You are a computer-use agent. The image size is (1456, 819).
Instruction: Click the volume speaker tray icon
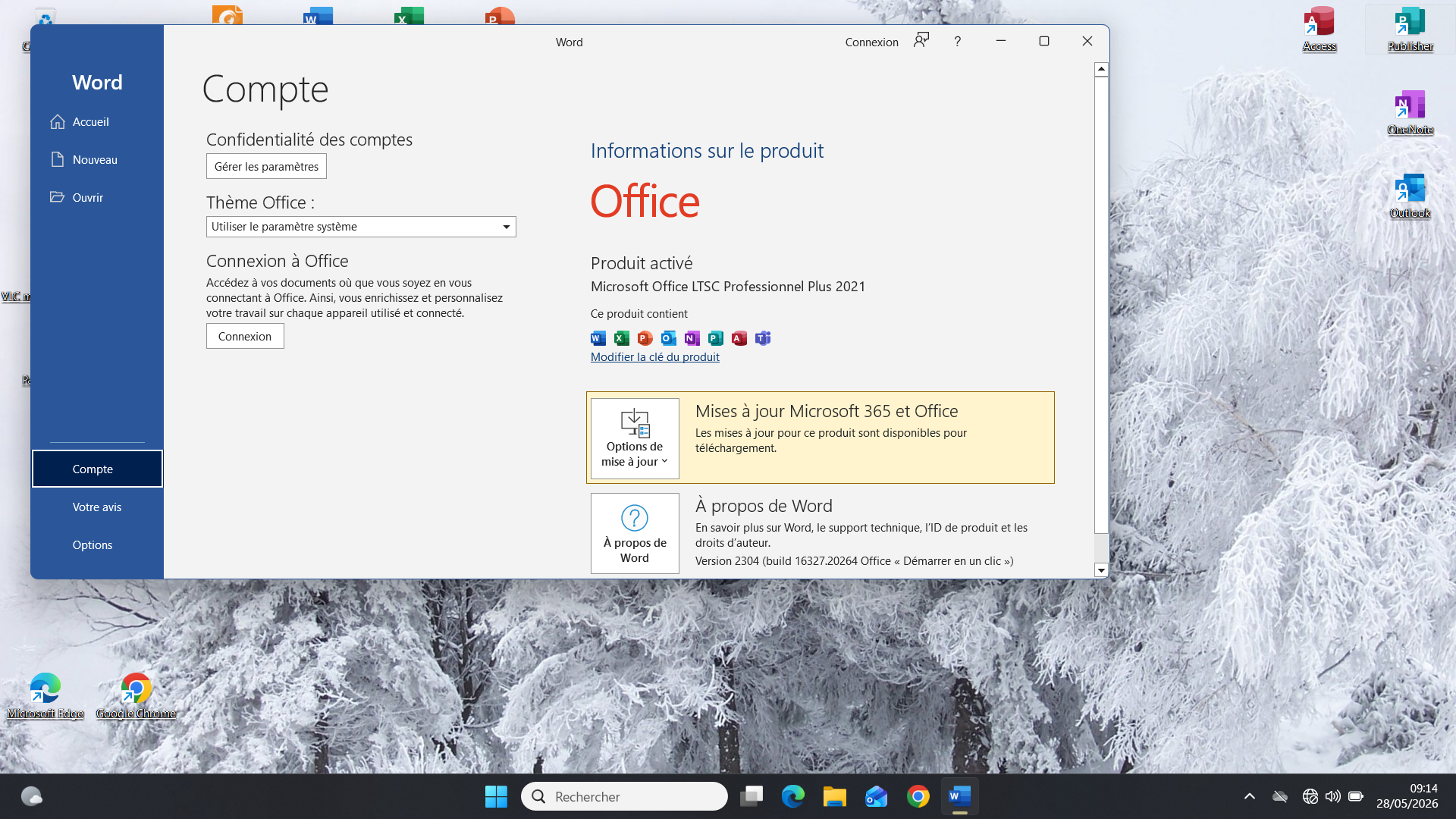click(1332, 796)
